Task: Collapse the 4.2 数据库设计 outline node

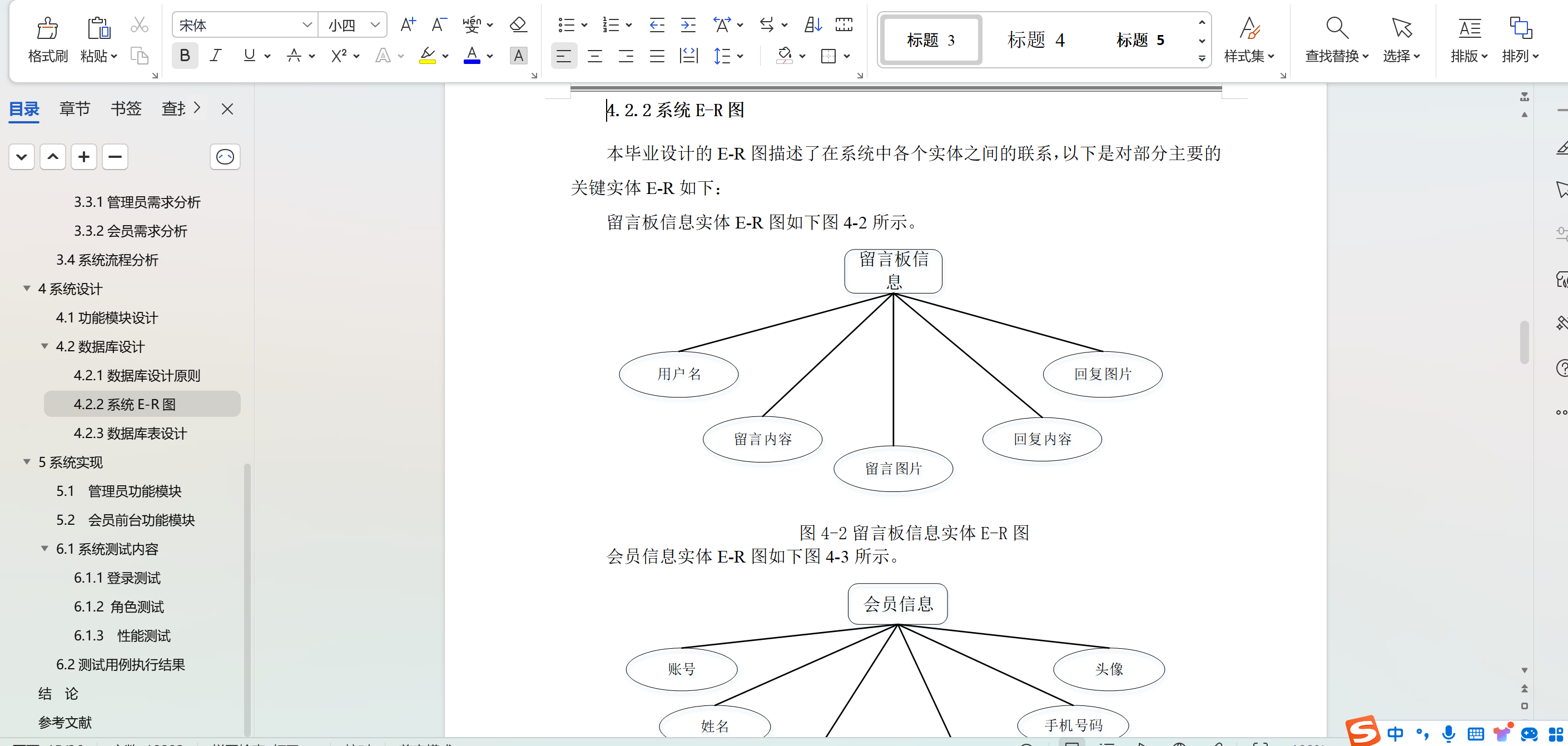Action: [x=44, y=346]
